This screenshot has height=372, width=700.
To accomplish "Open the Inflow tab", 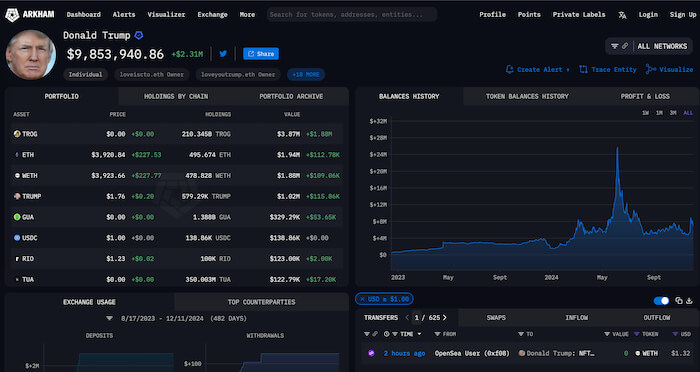I will (x=576, y=318).
